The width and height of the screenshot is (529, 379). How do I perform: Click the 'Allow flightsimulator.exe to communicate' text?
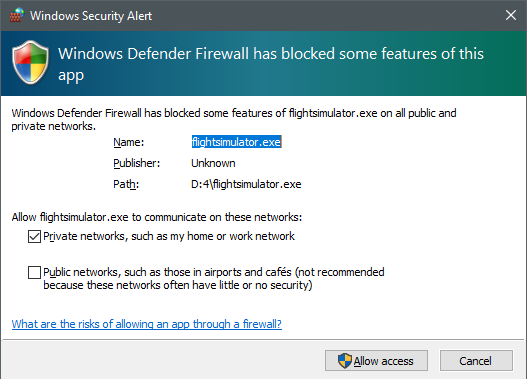[x=157, y=217]
